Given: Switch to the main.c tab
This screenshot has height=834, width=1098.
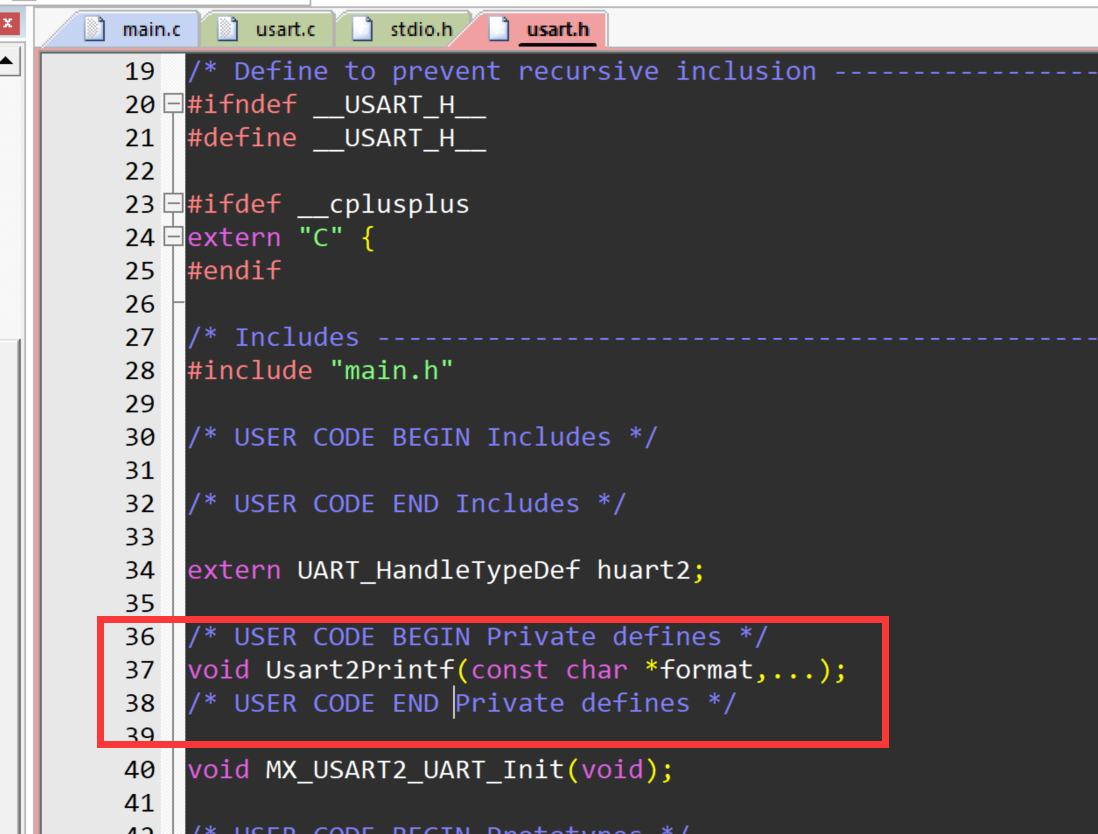Looking at the screenshot, I should pos(145,28).
